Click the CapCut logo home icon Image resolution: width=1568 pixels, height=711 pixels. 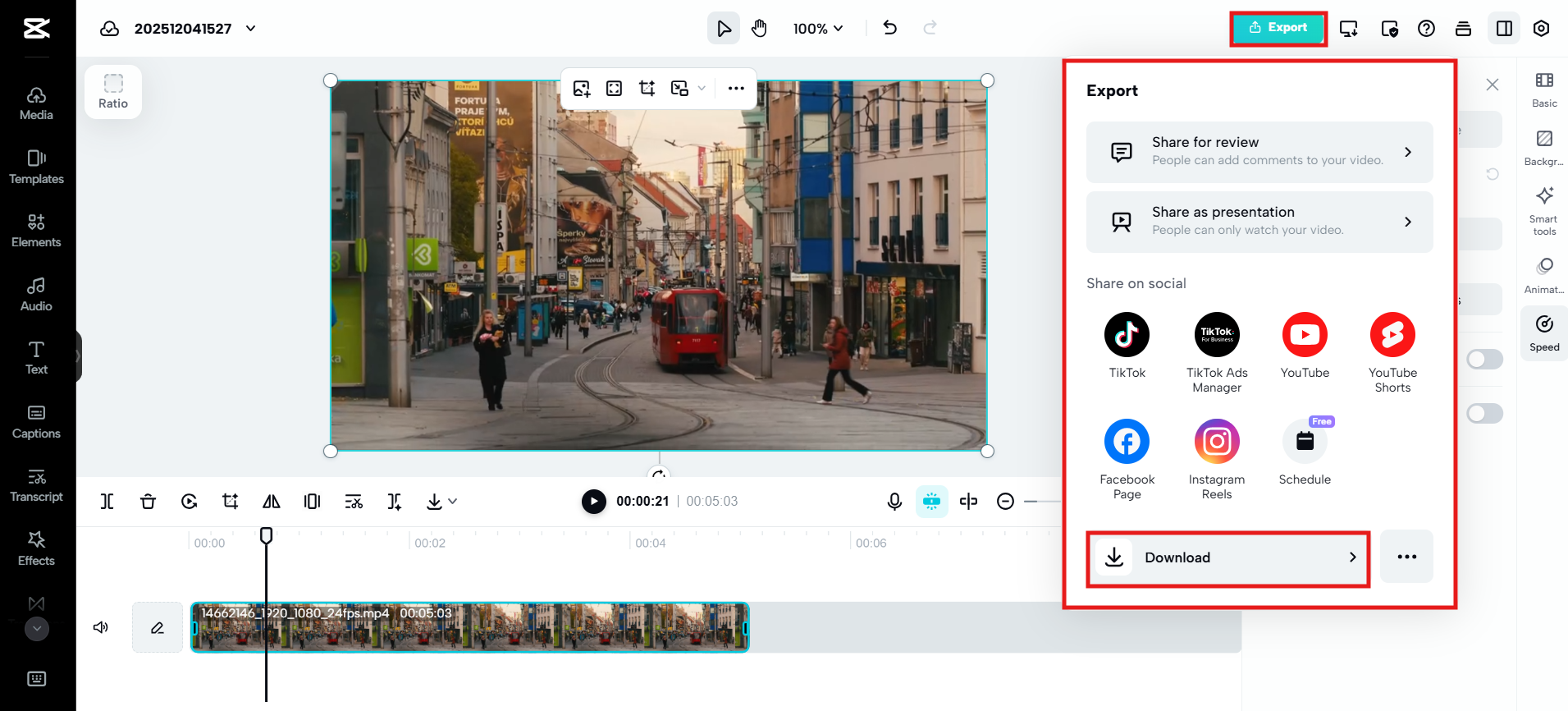37,29
